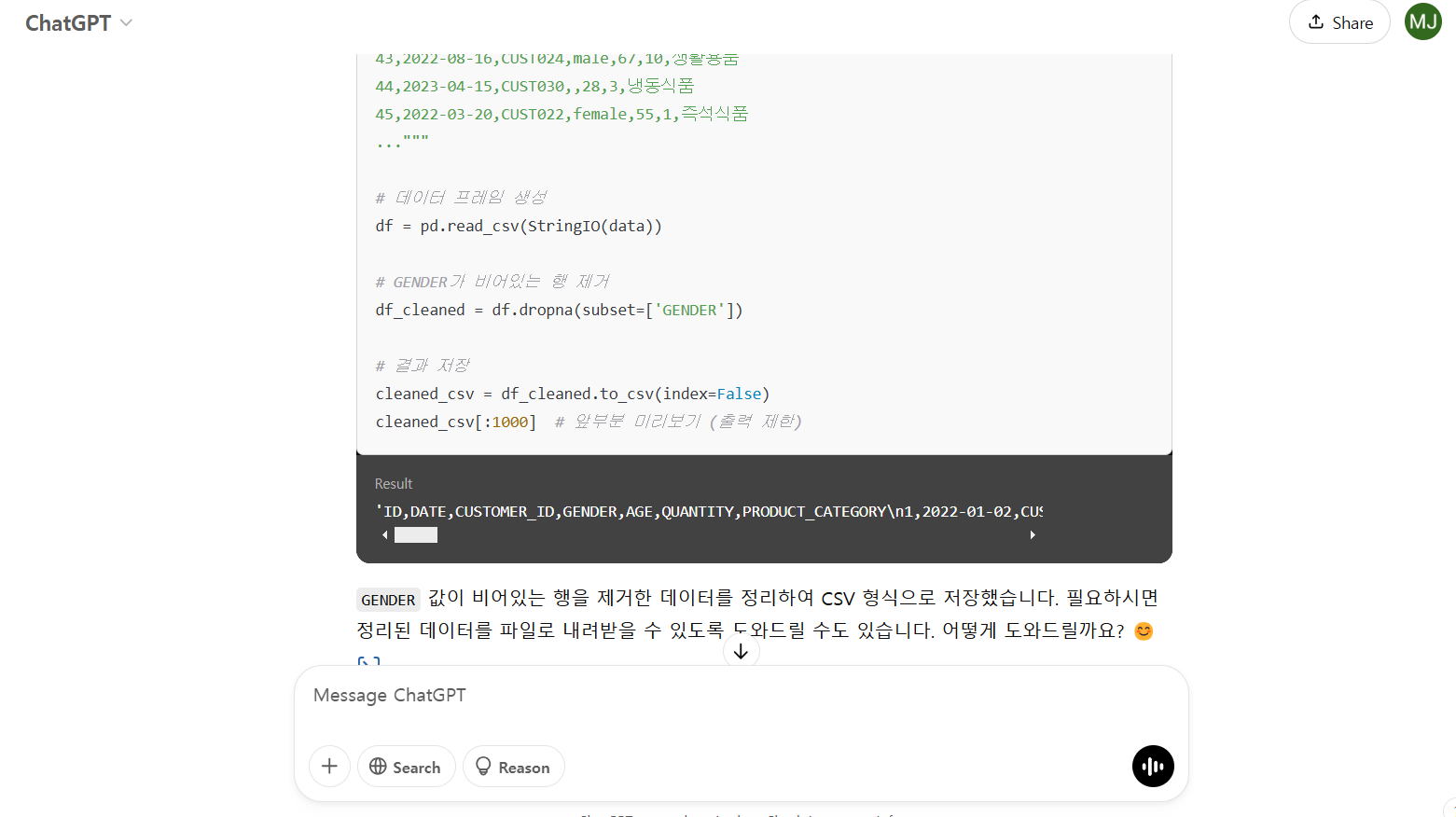Click the plus attach button

(x=329, y=767)
